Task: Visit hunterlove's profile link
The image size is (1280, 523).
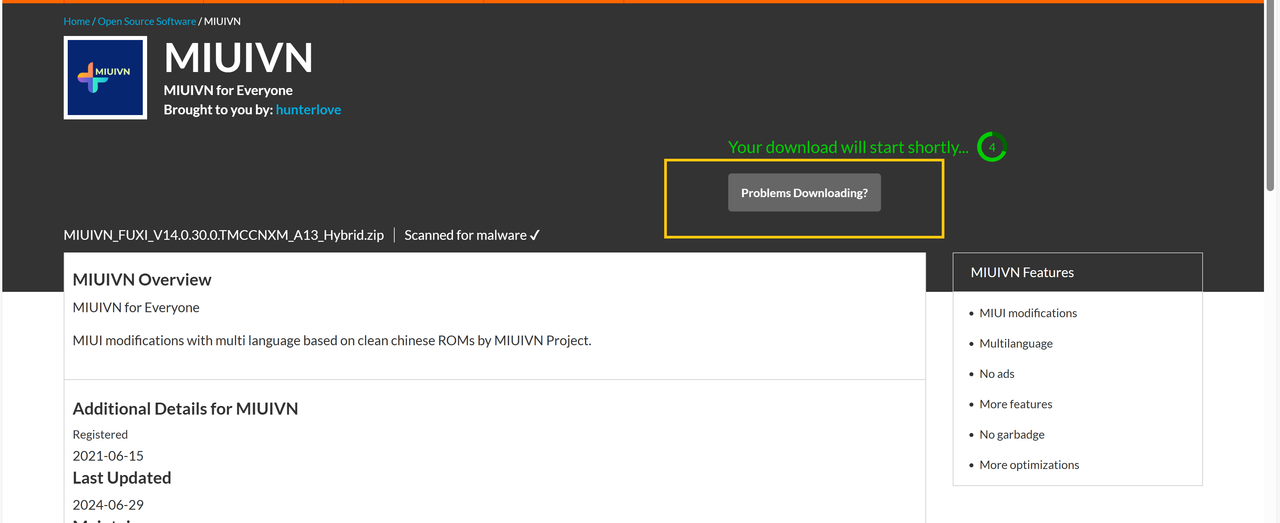Action: (x=308, y=110)
